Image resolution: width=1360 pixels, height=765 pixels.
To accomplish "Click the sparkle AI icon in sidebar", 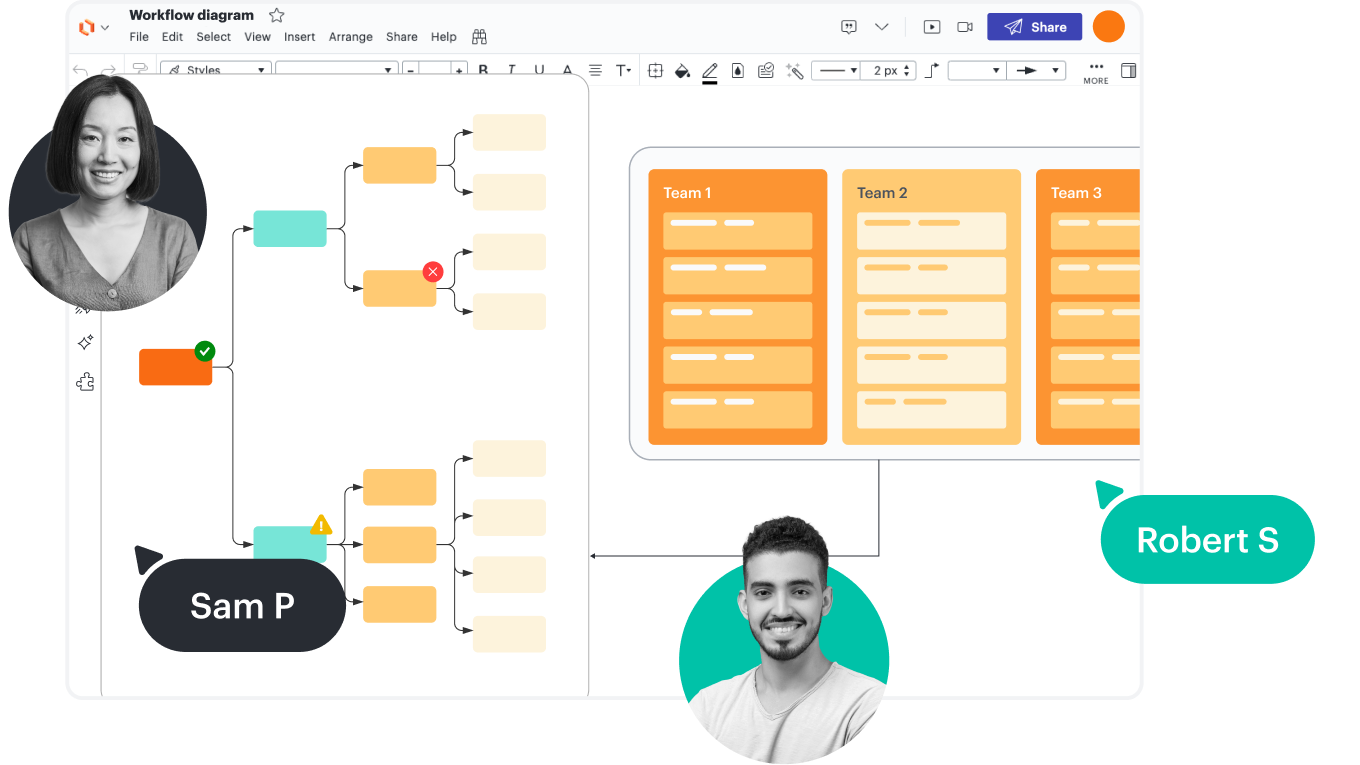I will coord(86,343).
